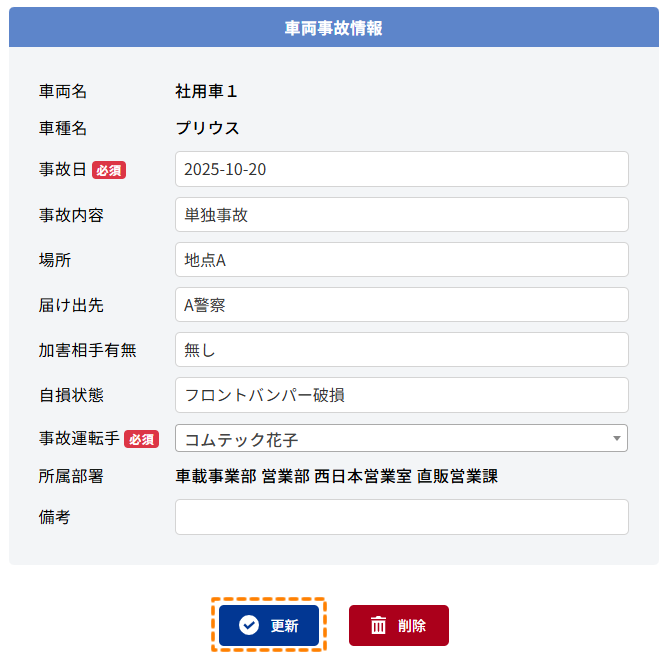The image size is (666, 654).
Task: Click the プリウス vehicle type text
Action: [x=207, y=128]
